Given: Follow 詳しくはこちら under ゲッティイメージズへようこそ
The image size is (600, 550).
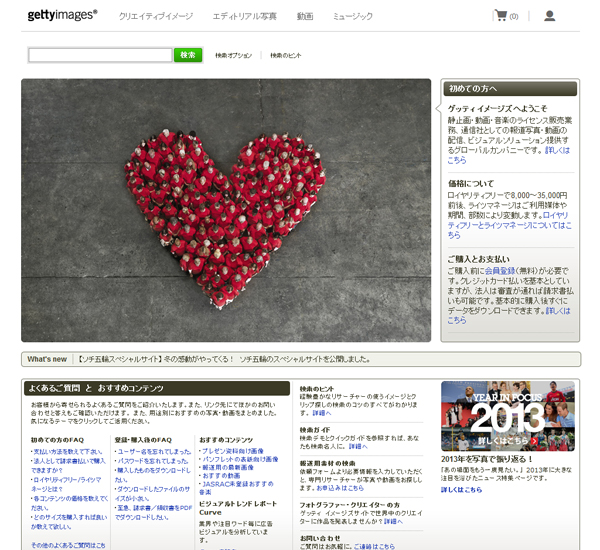Looking at the screenshot, I should [509, 155].
